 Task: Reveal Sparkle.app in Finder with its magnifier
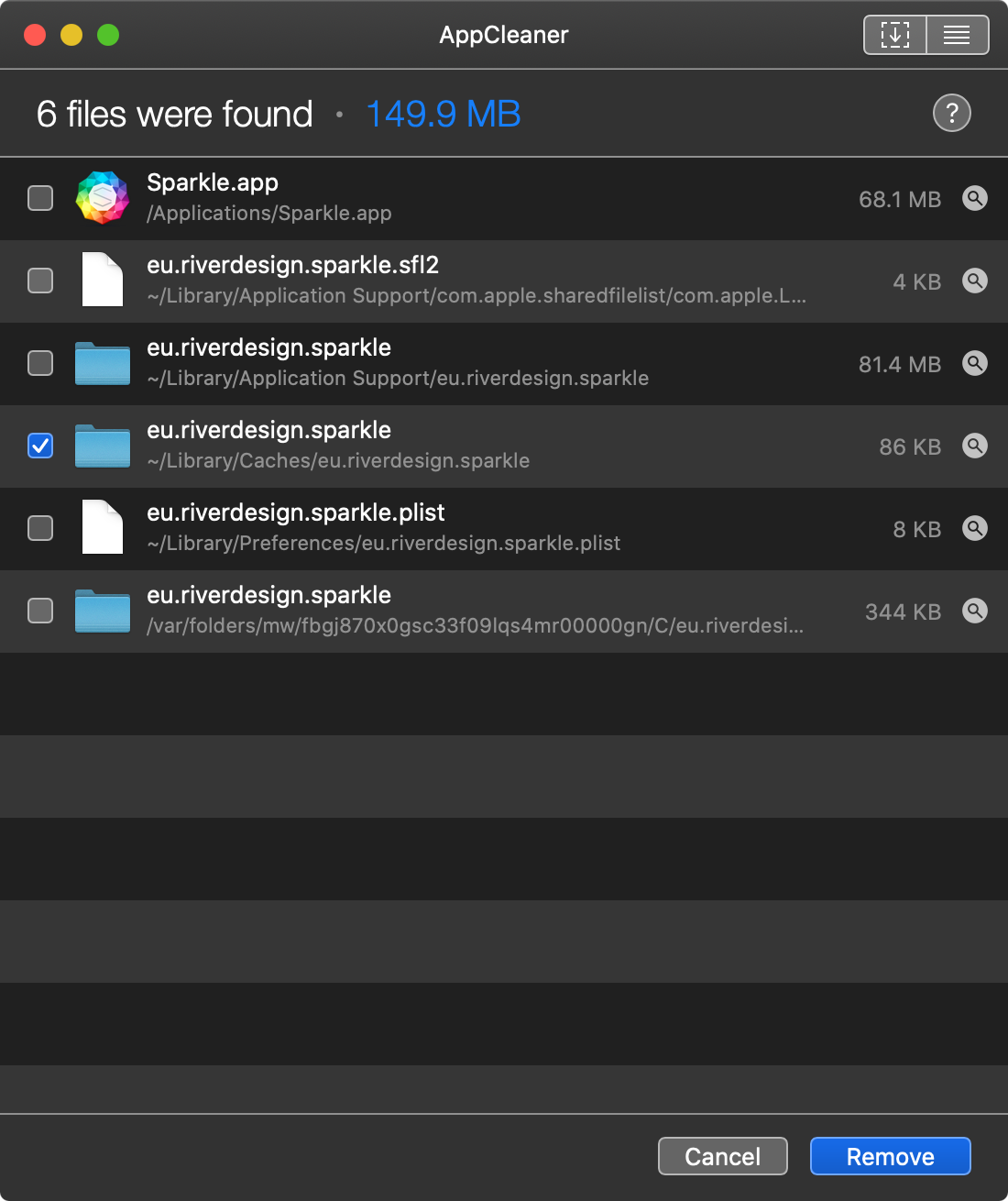coord(975,198)
